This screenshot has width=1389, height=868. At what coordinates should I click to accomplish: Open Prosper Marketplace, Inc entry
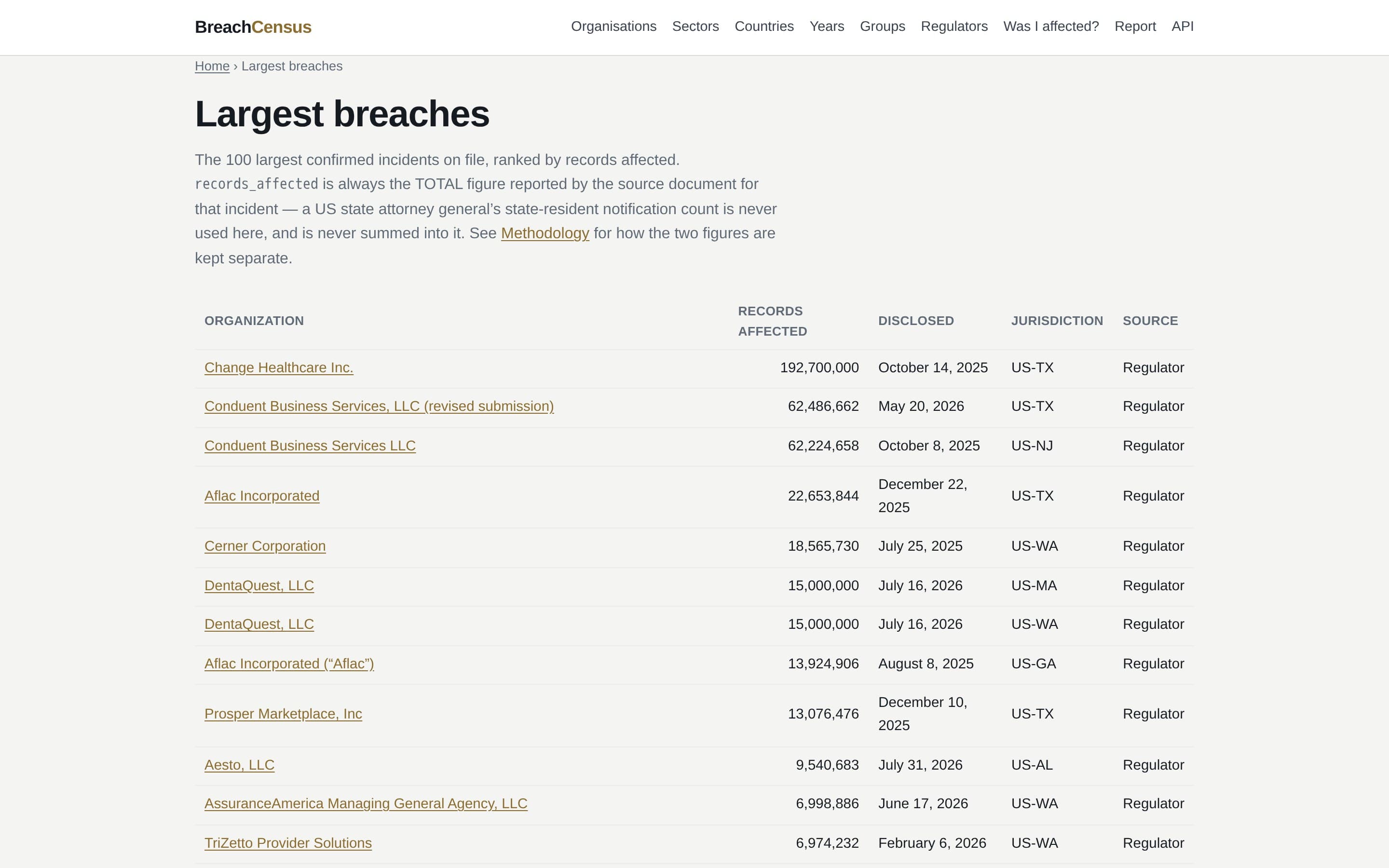283,714
